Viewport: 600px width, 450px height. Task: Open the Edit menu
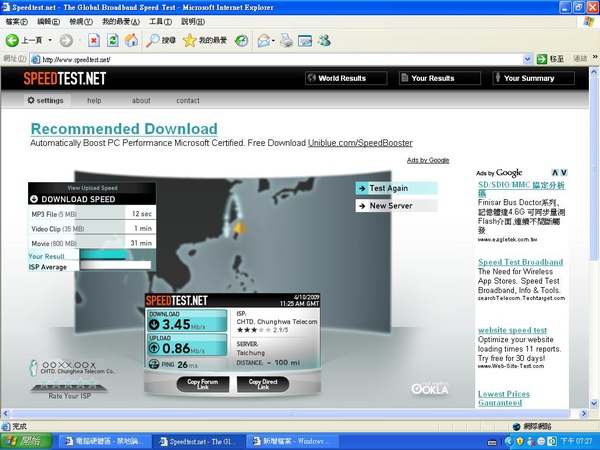(48, 22)
